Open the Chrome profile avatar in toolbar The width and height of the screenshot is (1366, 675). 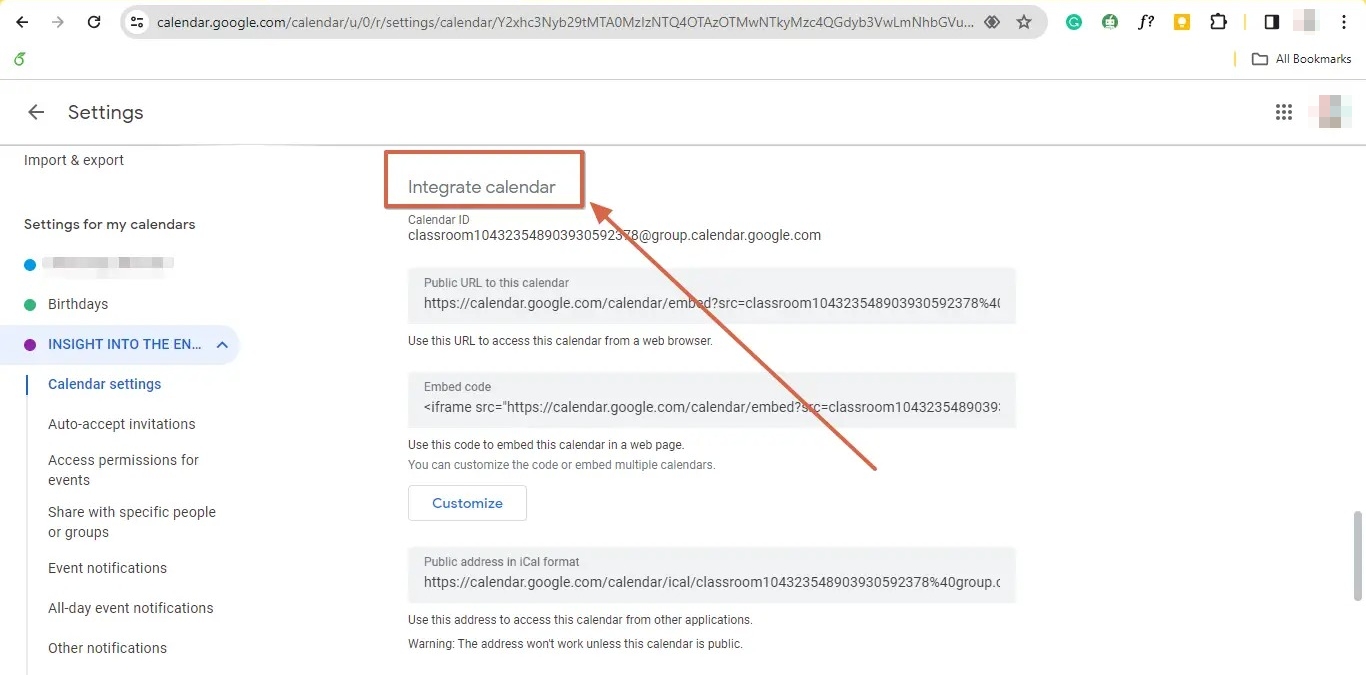(1307, 22)
